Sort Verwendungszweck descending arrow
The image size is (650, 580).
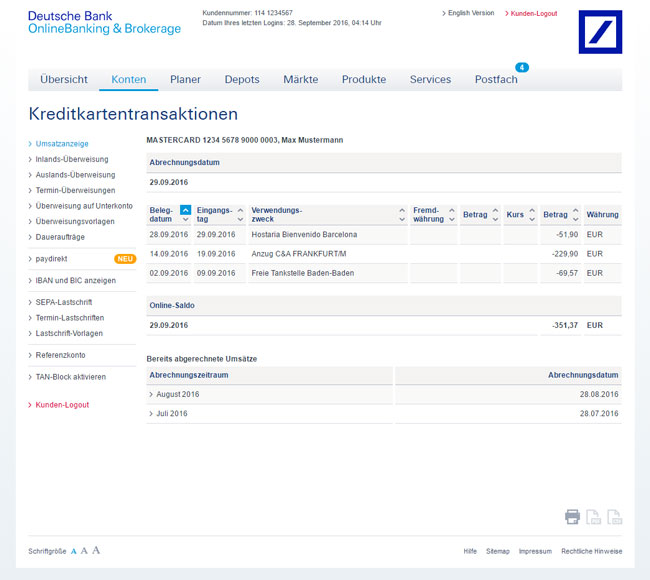(x=402, y=219)
